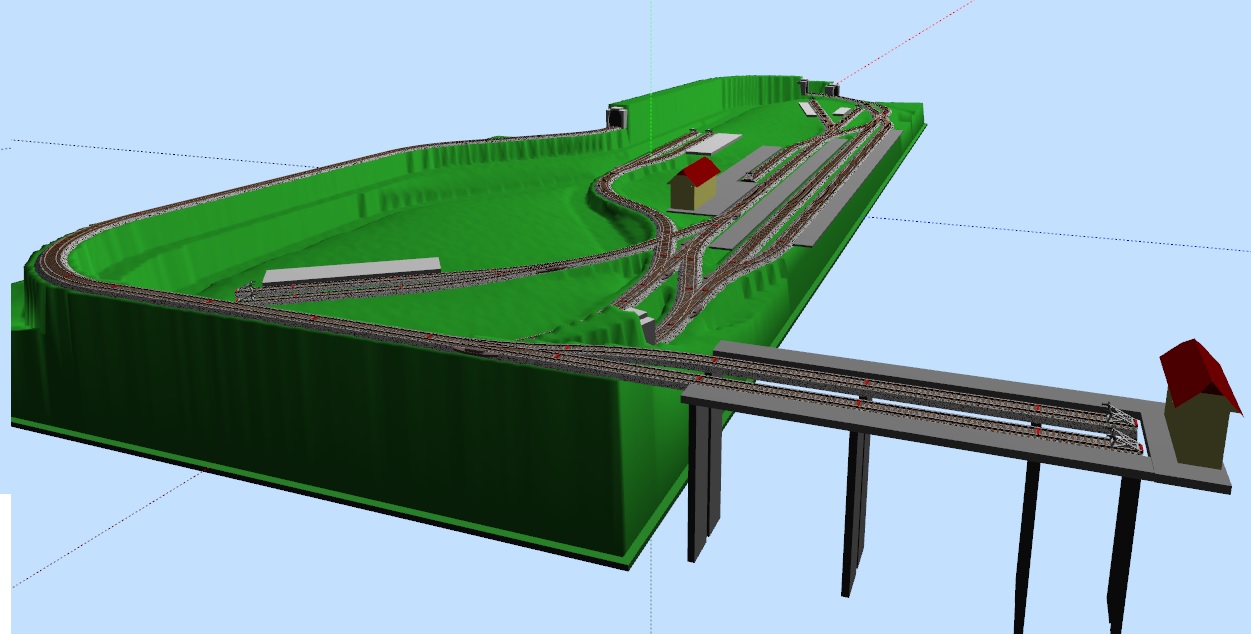Click the third bridge pillar from the left
The width and height of the screenshot is (1251, 634).
tap(1027, 540)
